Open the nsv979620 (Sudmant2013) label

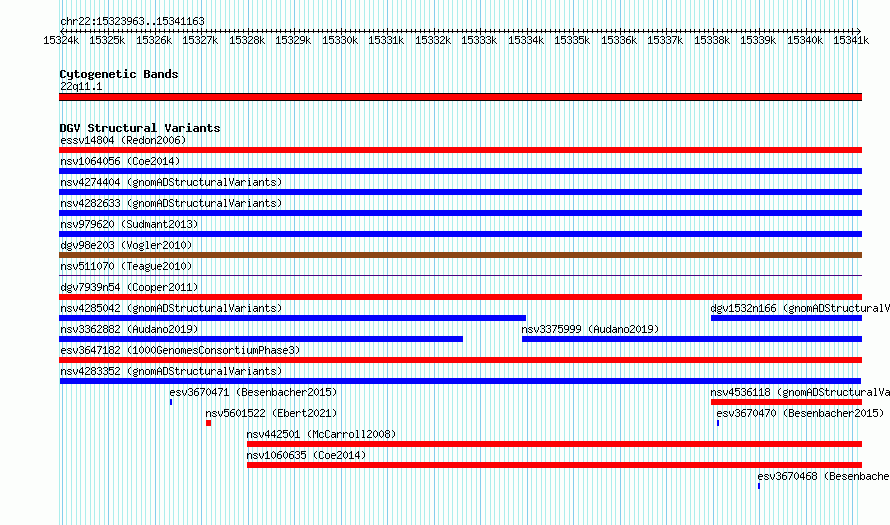129,224
